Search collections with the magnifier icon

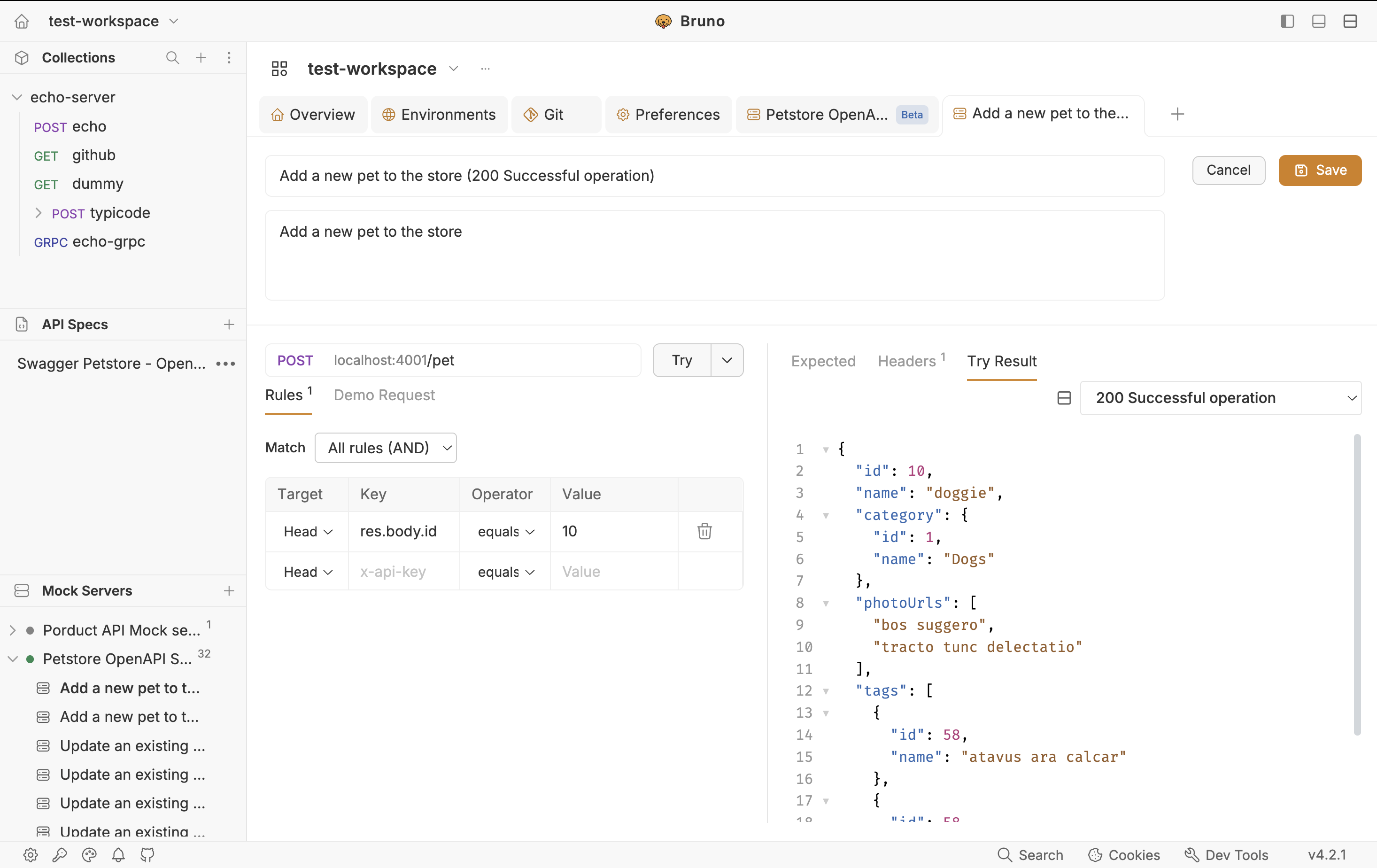[x=172, y=57]
